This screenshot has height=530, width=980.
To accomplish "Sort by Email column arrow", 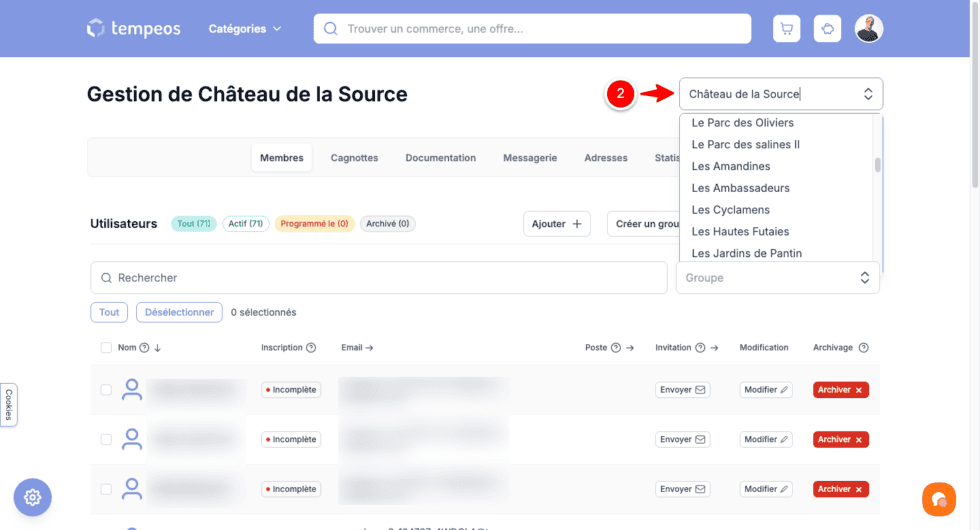I will point(369,348).
